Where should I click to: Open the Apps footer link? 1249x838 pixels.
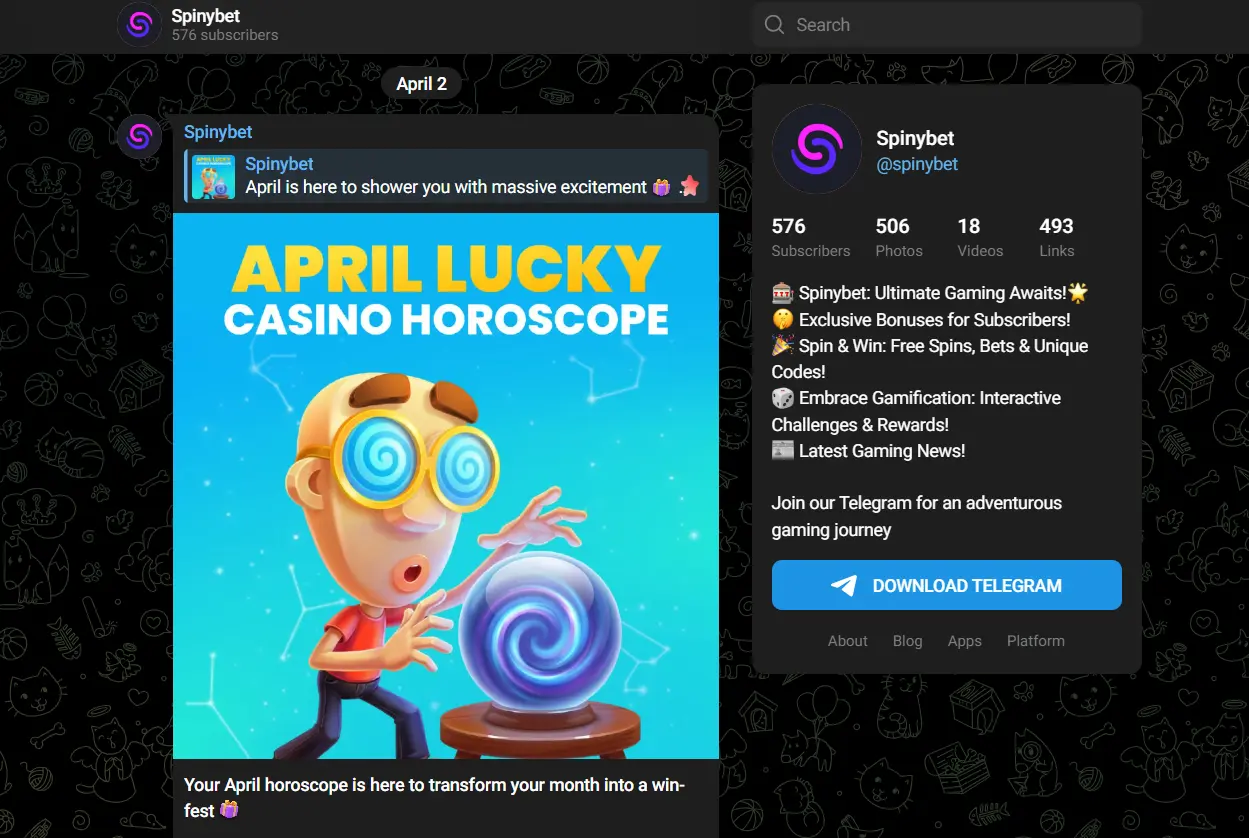pyautogui.click(x=965, y=641)
